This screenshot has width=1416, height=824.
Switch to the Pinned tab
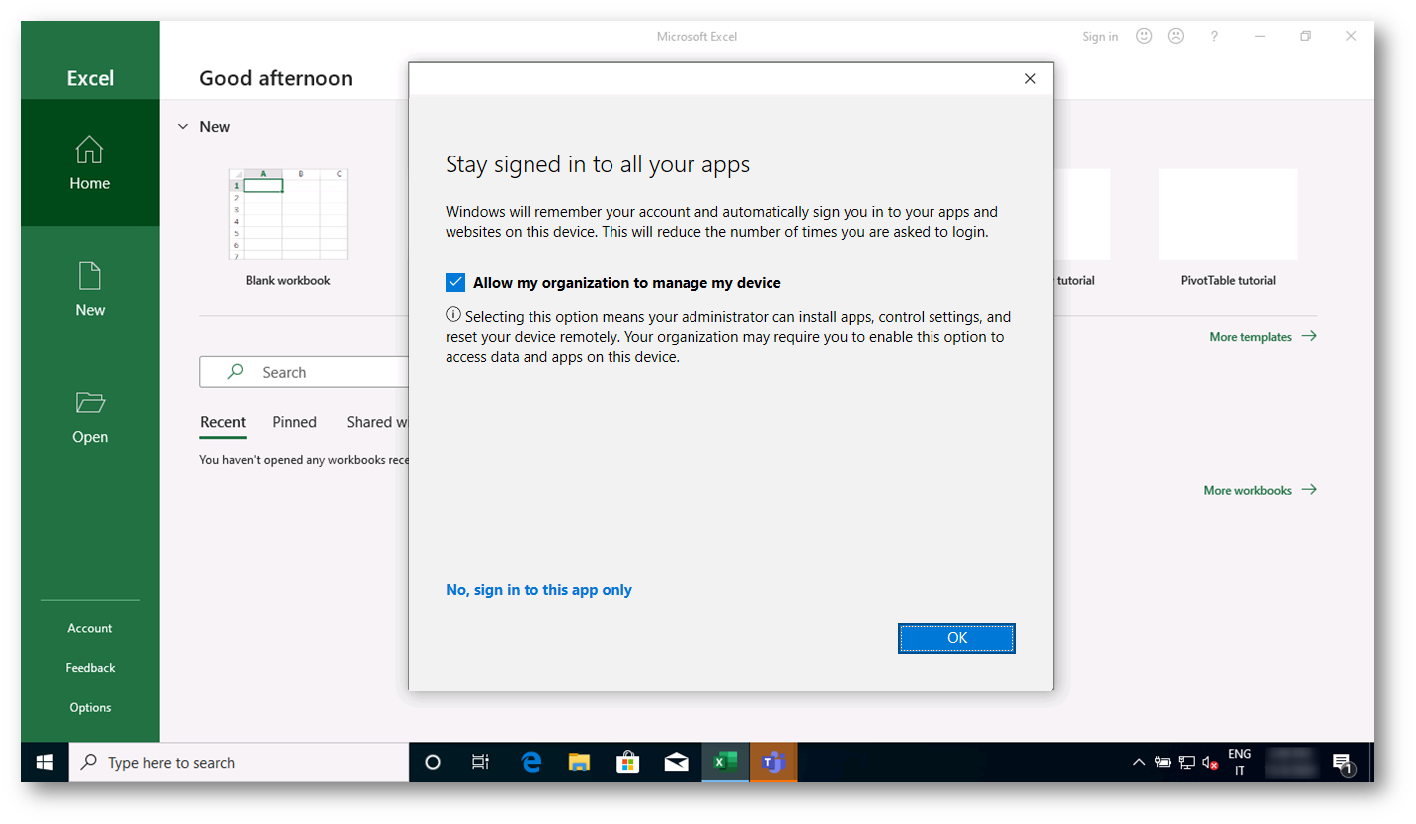click(295, 422)
